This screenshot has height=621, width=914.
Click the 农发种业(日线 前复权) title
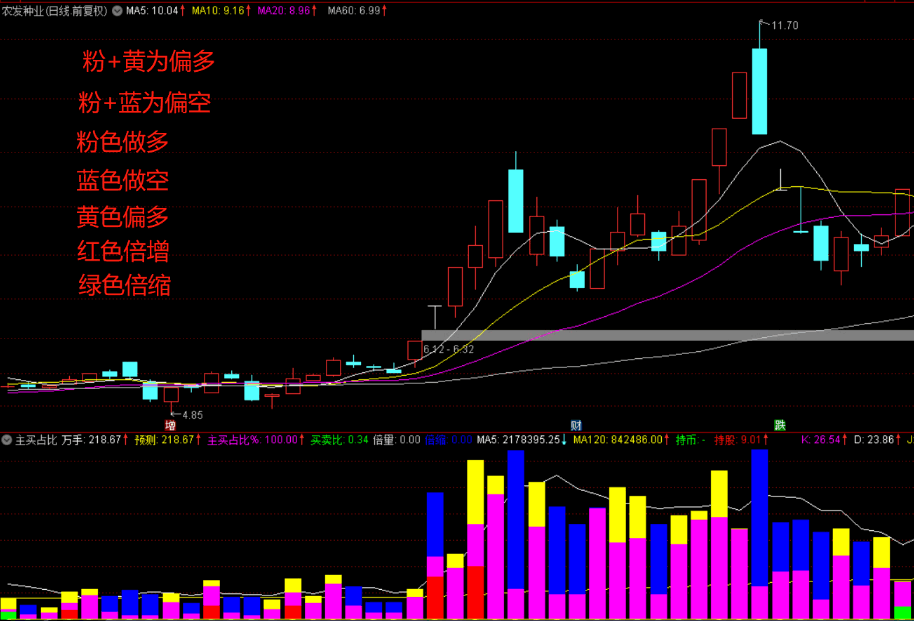(x=55, y=10)
